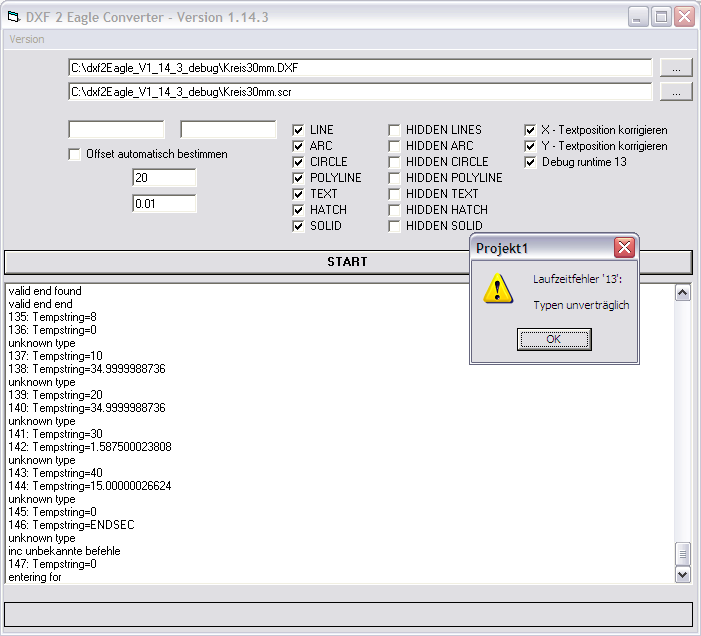
Task: Browse for the input DXF file
Action: tap(676, 68)
